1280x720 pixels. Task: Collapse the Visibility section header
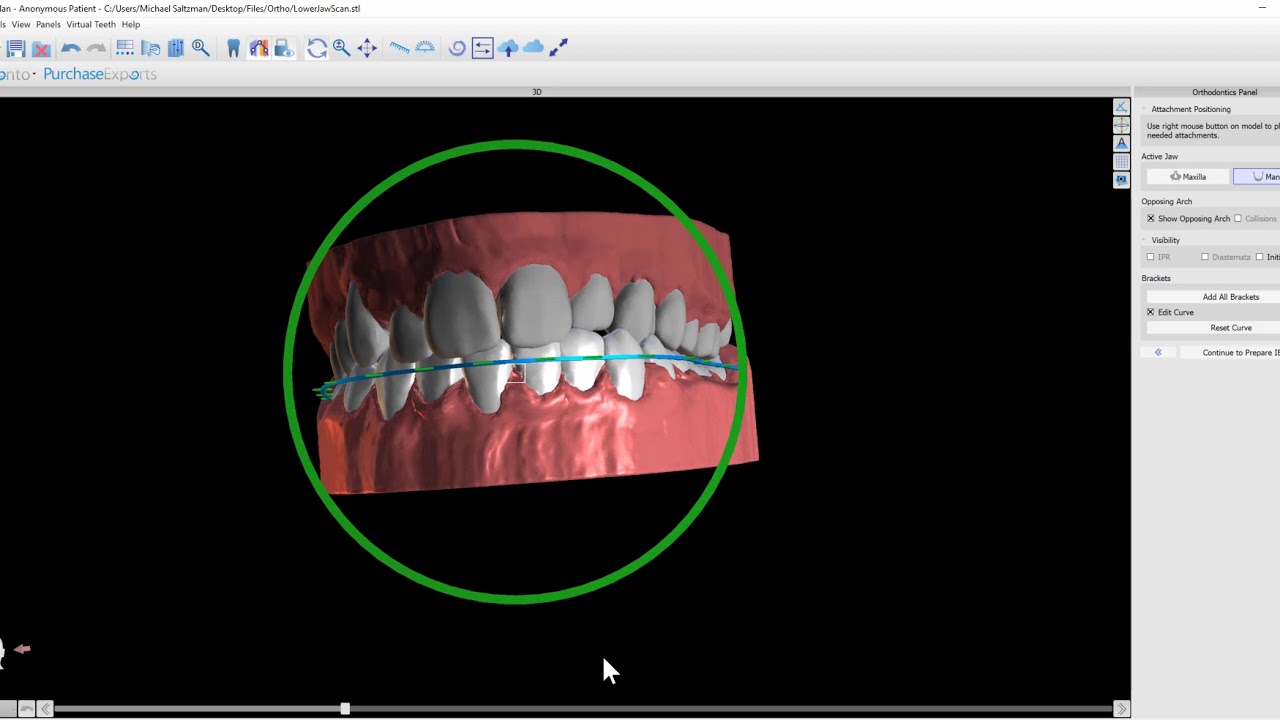click(x=1144, y=240)
